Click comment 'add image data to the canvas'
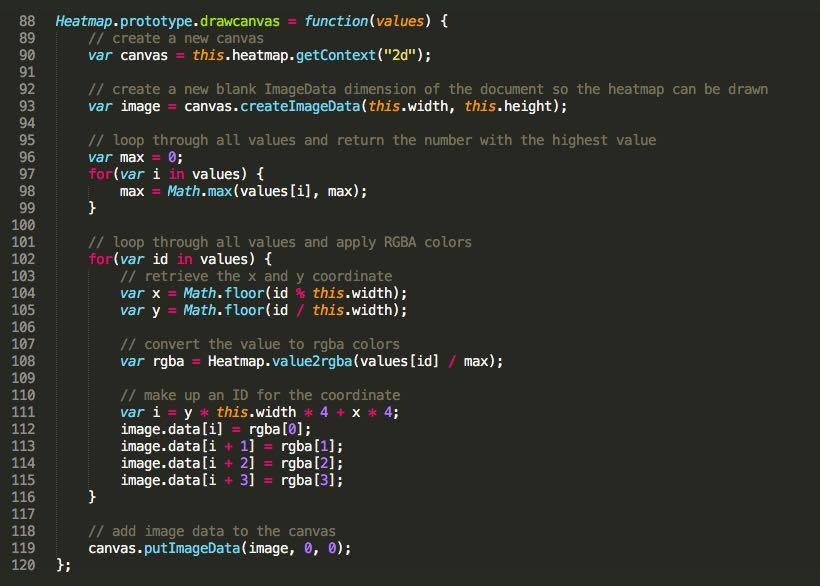820x586 pixels. pyautogui.click(x=212, y=531)
